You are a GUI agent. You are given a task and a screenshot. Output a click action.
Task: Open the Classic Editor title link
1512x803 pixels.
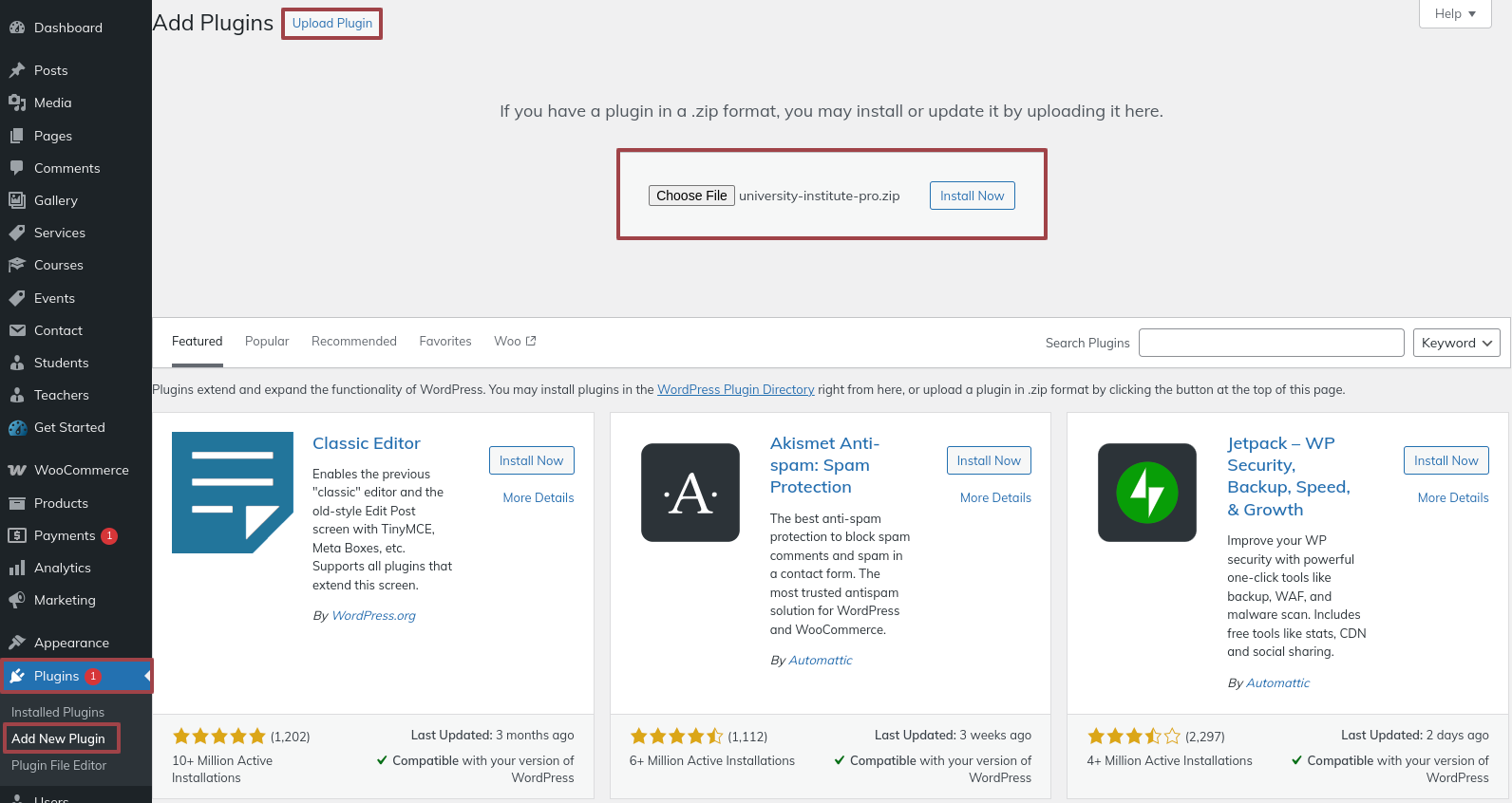[x=367, y=443]
